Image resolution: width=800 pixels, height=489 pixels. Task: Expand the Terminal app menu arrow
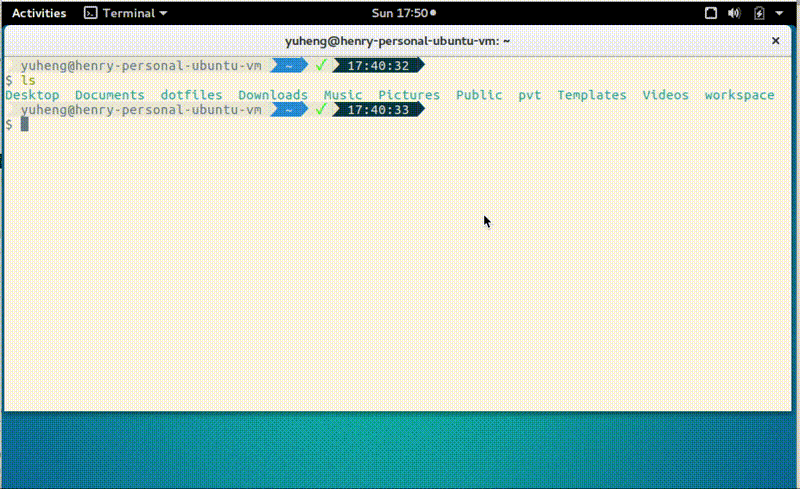(x=163, y=14)
